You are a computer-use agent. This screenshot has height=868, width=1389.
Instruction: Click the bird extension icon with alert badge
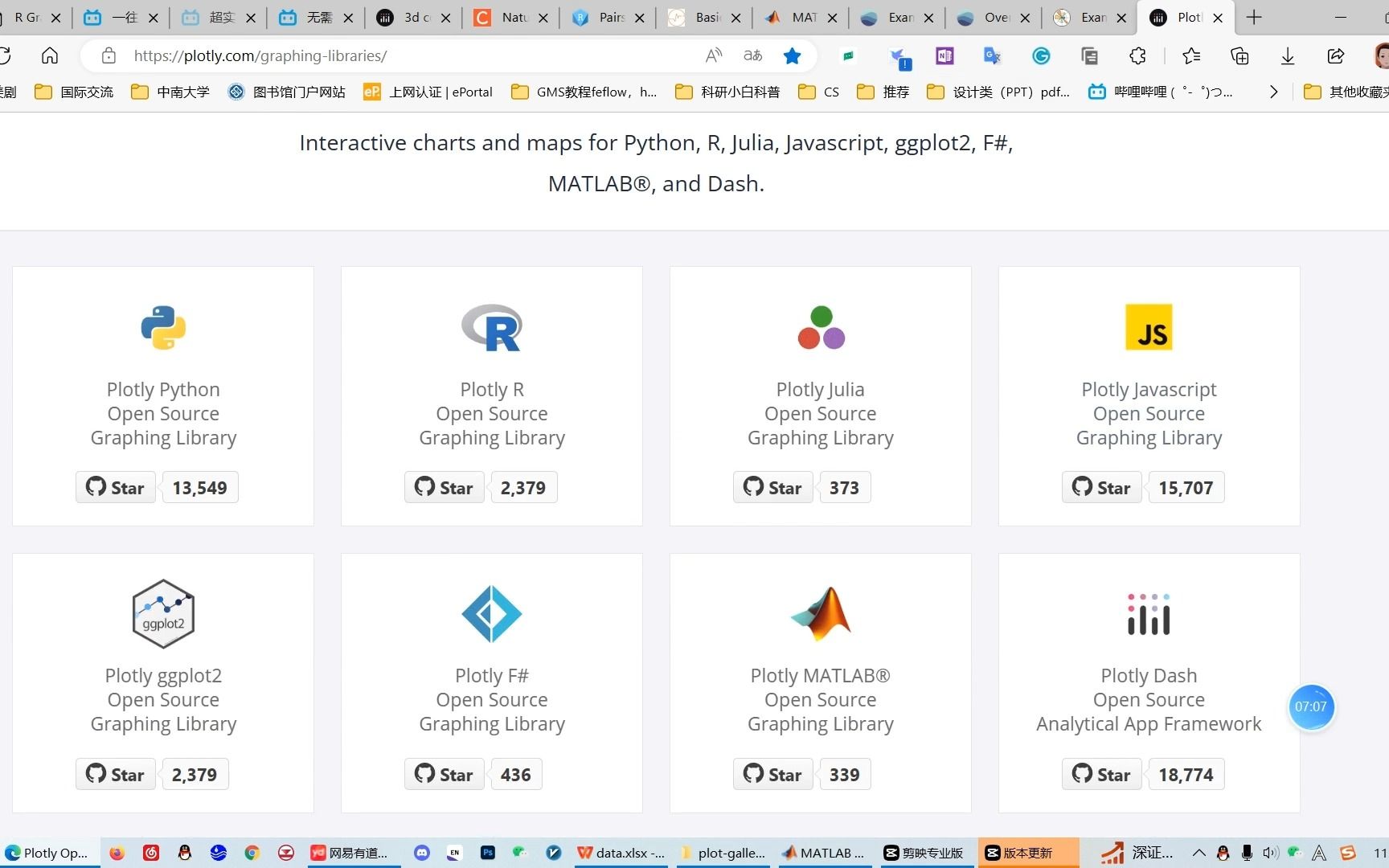(900, 57)
